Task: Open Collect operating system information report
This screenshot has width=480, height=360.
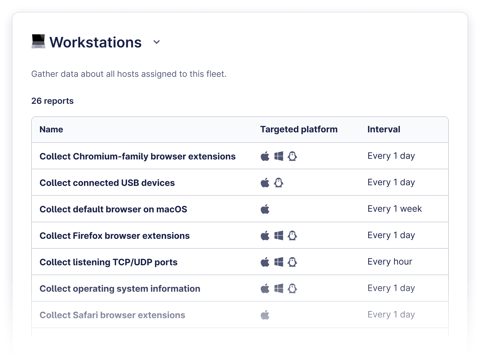Action: point(120,289)
